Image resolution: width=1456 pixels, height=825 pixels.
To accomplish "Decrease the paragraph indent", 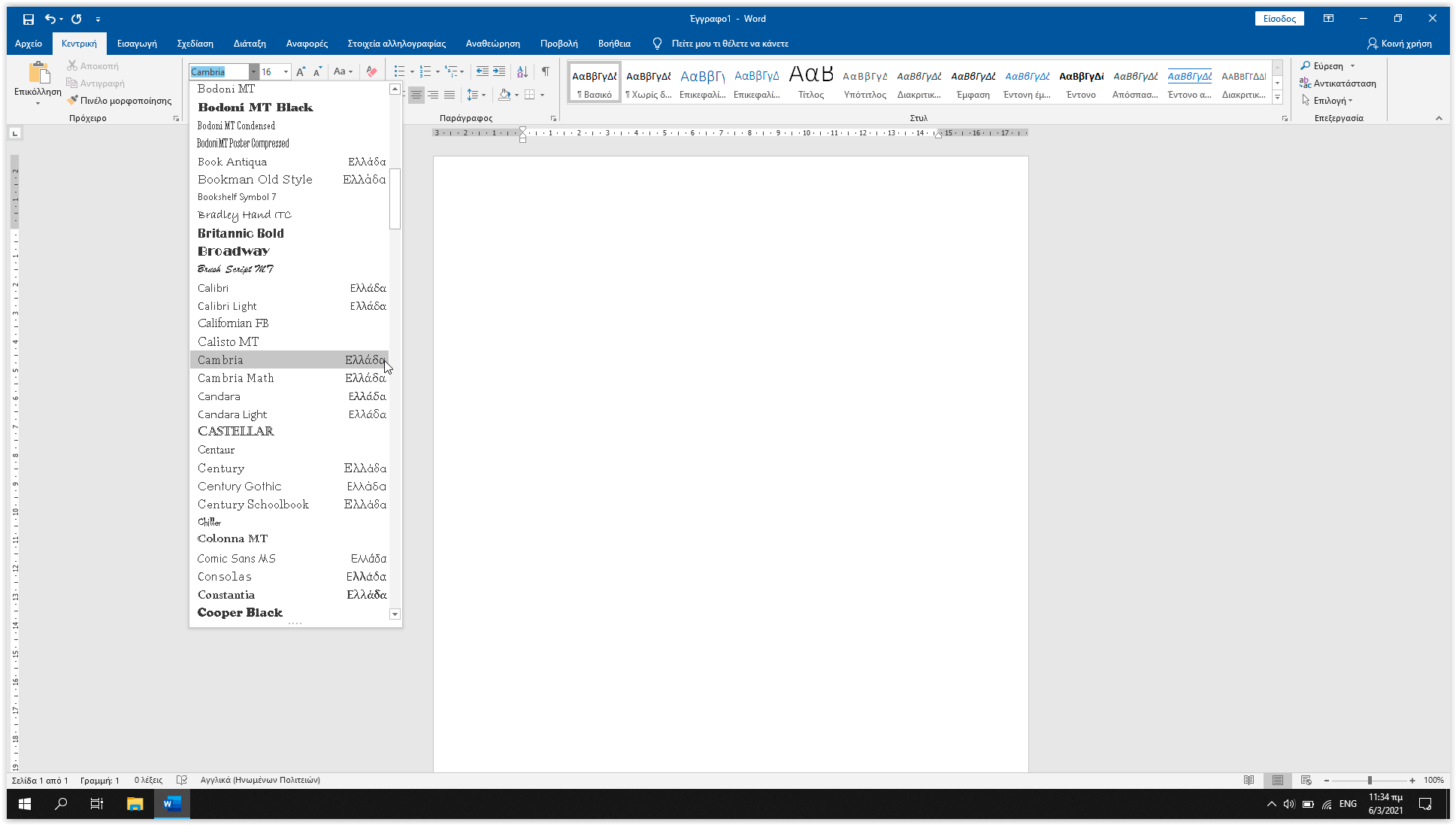I will tap(483, 71).
